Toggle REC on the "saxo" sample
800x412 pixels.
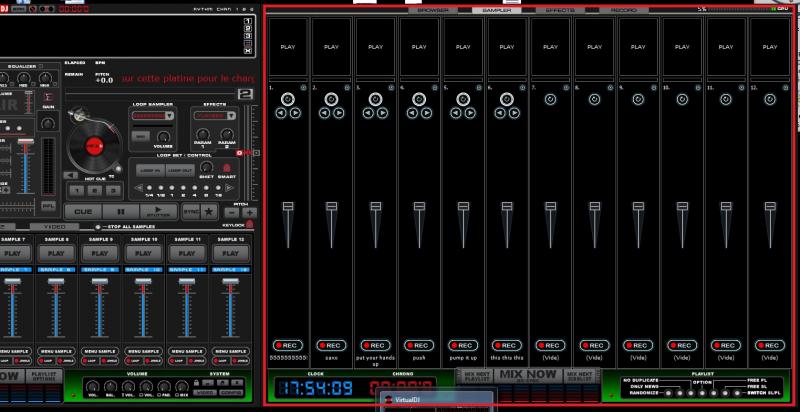pyautogui.click(x=331, y=345)
